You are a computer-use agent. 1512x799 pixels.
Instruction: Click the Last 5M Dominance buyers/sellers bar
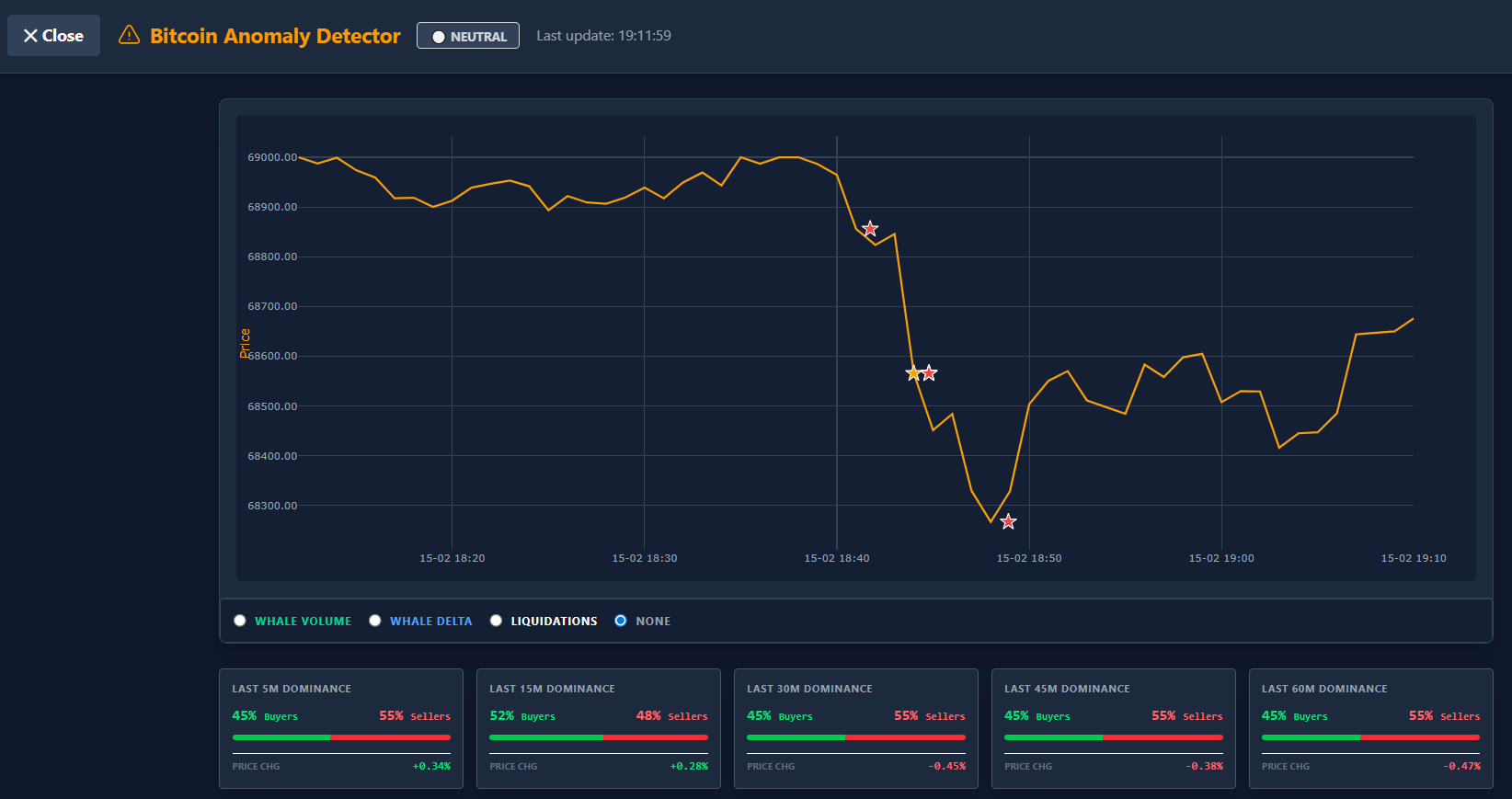(341, 737)
